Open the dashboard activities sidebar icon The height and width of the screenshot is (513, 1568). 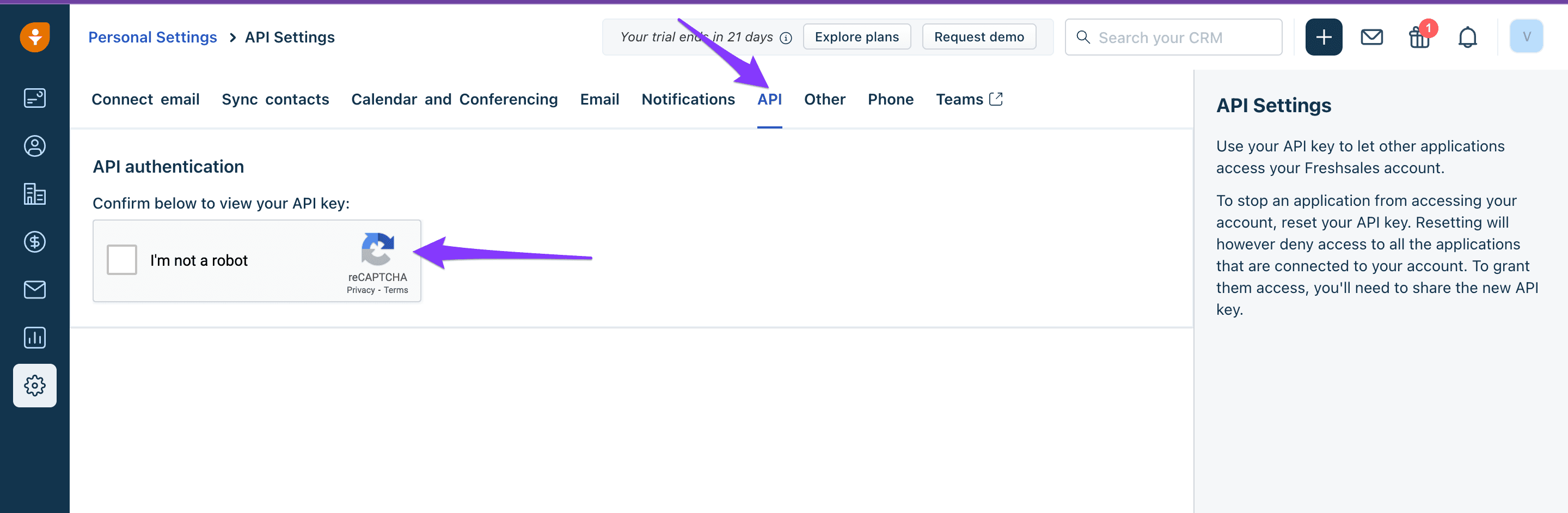35,98
